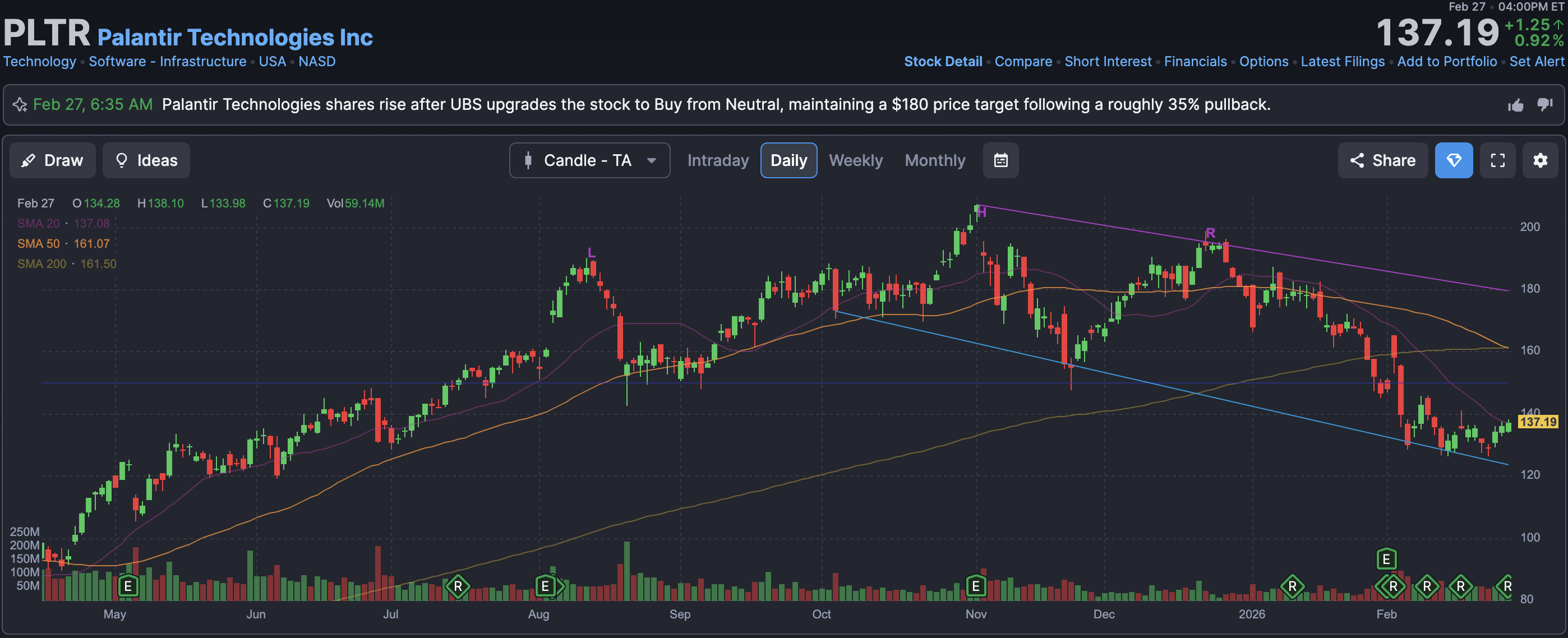
Task: Click the Share button
Action: tap(1382, 161)
